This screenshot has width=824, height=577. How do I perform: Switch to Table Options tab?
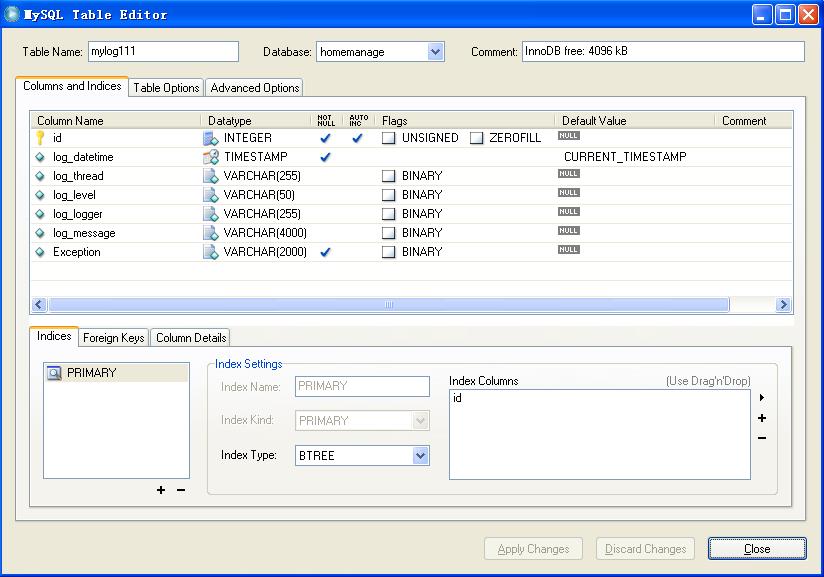click(166, 88)
